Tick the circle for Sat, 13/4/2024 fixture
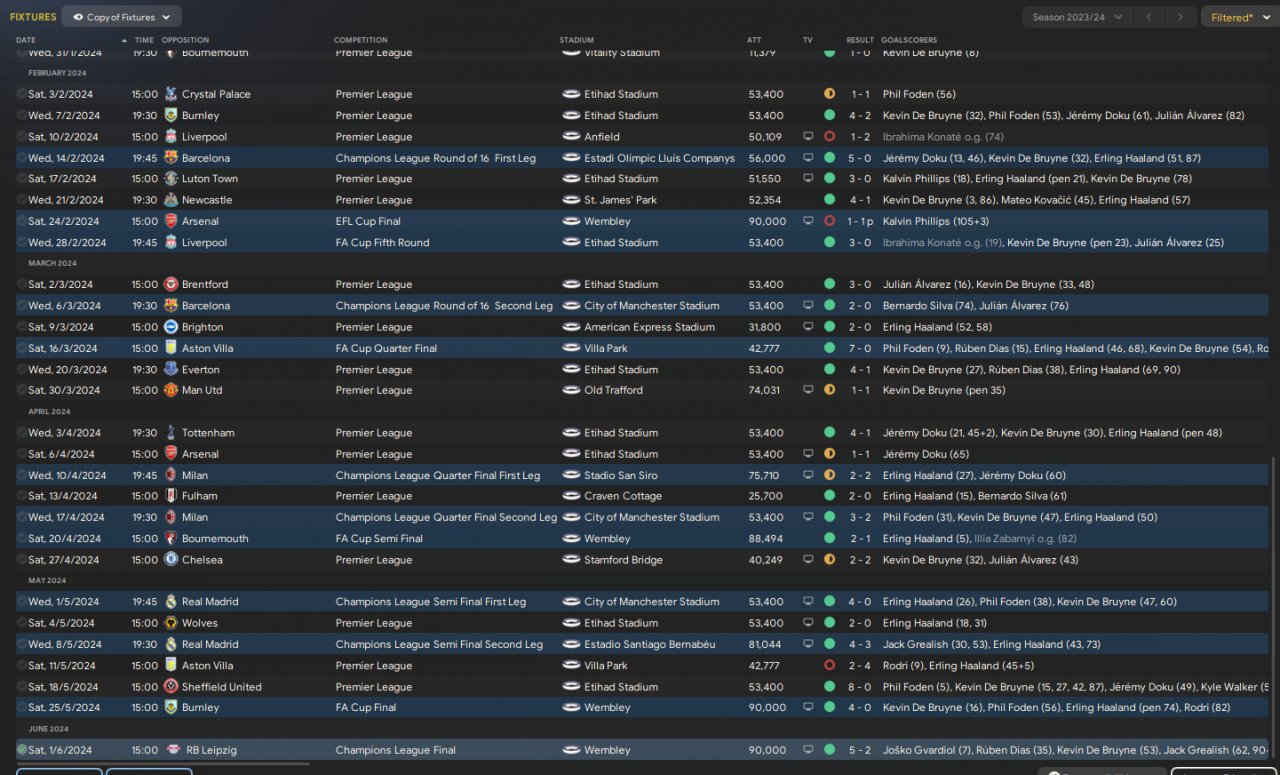1280x775 pixels. point(22,496)
